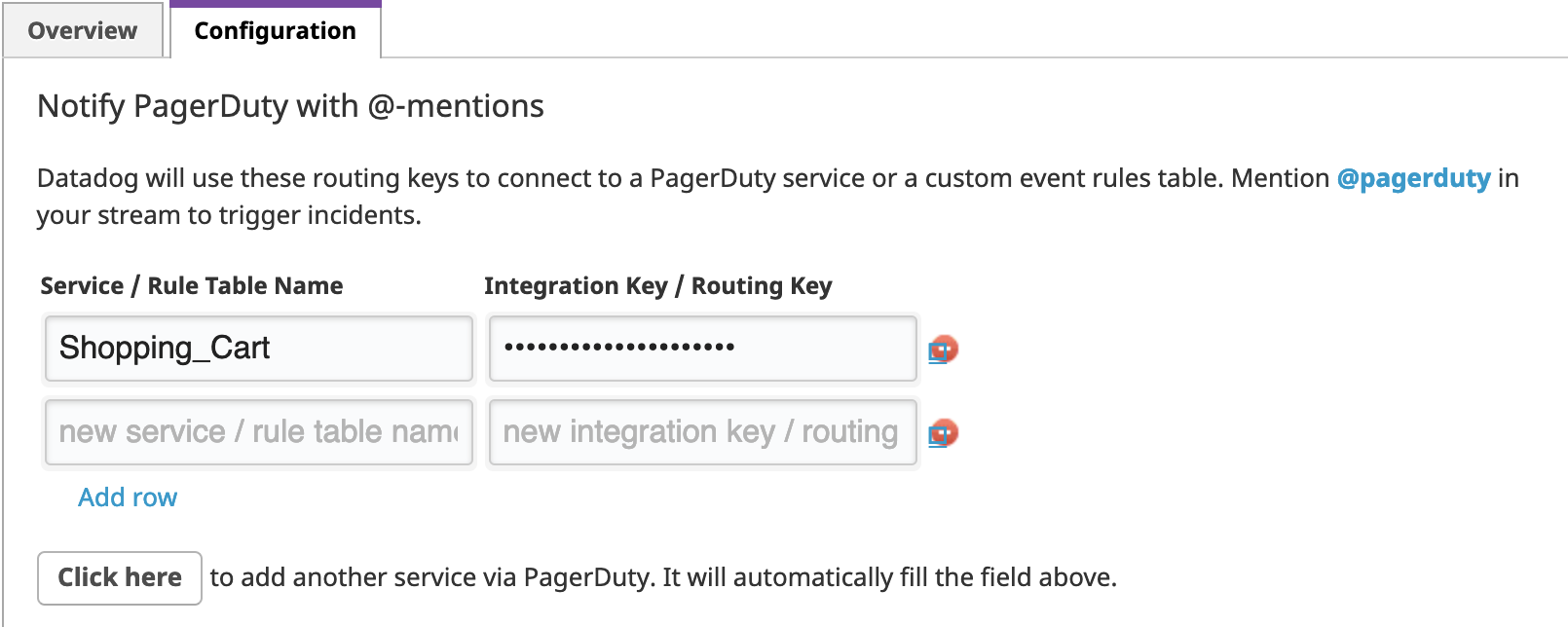This screenshot has width=1568, height=627.
Task: Click the 'automatically fill the field above' sentence
Action: point(925,577)
